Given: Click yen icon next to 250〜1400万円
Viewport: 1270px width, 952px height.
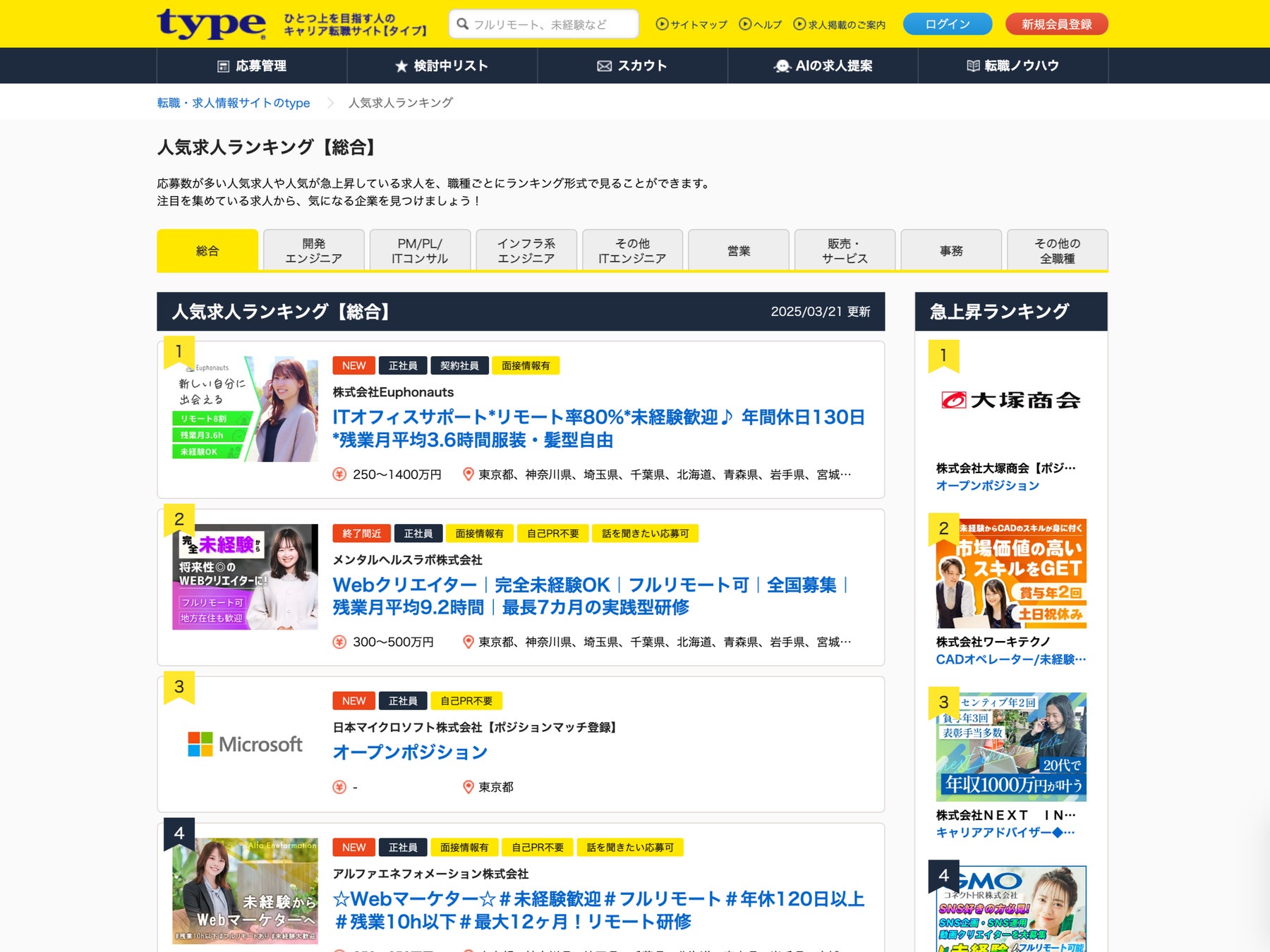Looking at the screenshot, I should click(339, 475).
